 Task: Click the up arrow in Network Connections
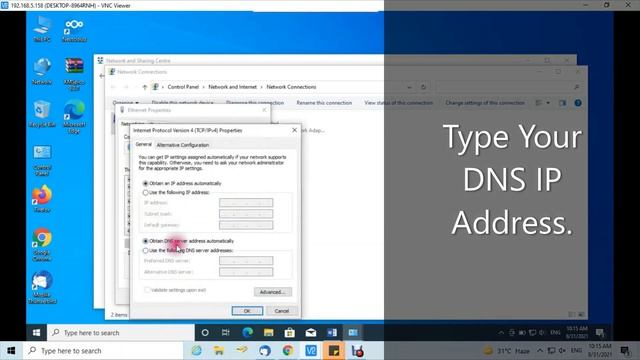point(144,87)
